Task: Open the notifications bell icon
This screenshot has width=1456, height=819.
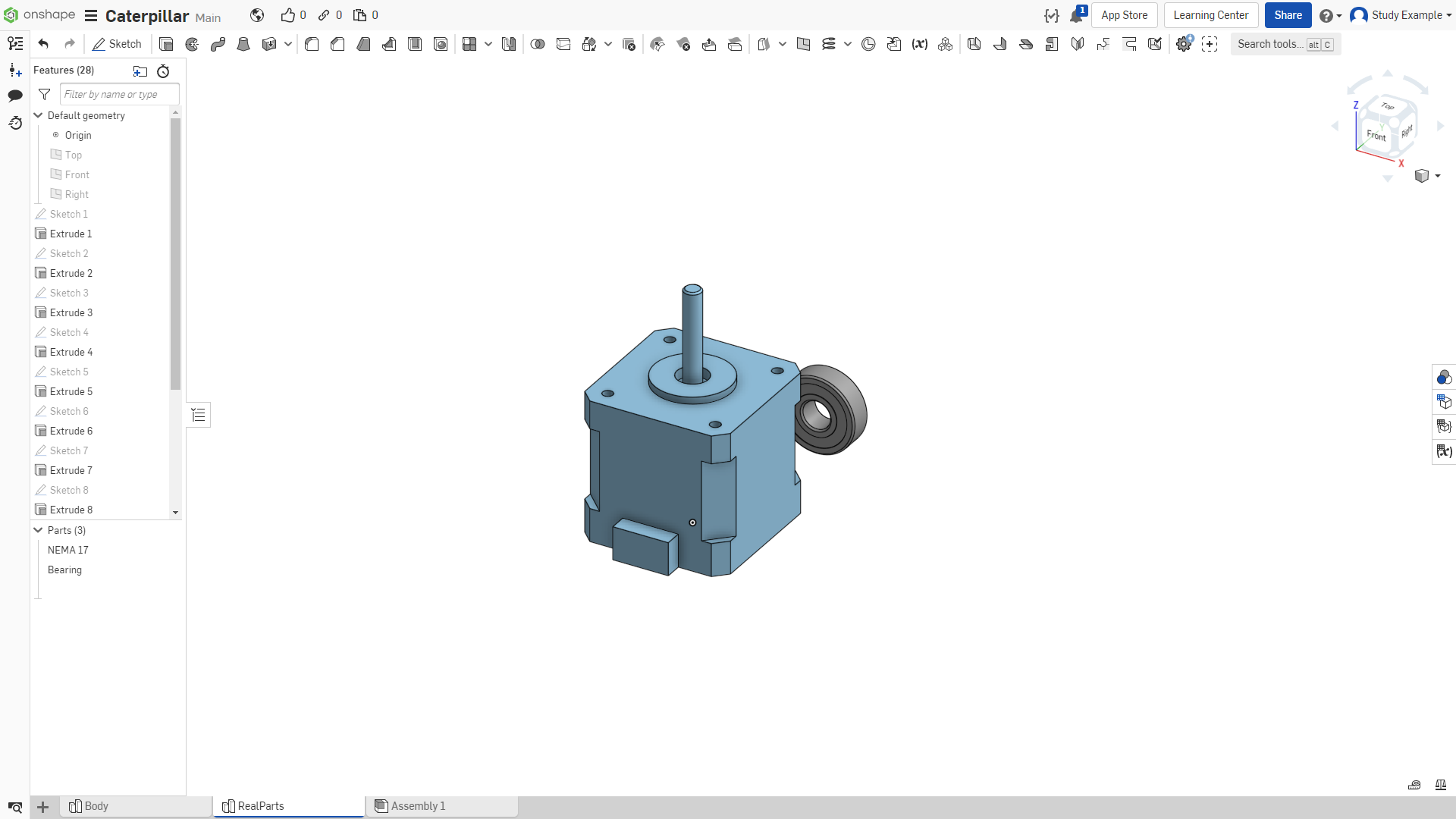Action: coord(1077,15)
